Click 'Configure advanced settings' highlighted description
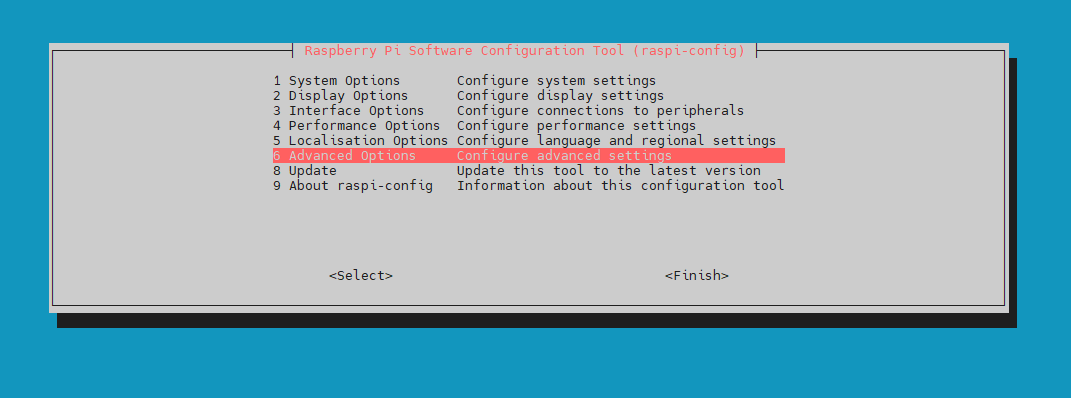The width and height of the screenshot is (1071, 398). click(x=564, y=156)
